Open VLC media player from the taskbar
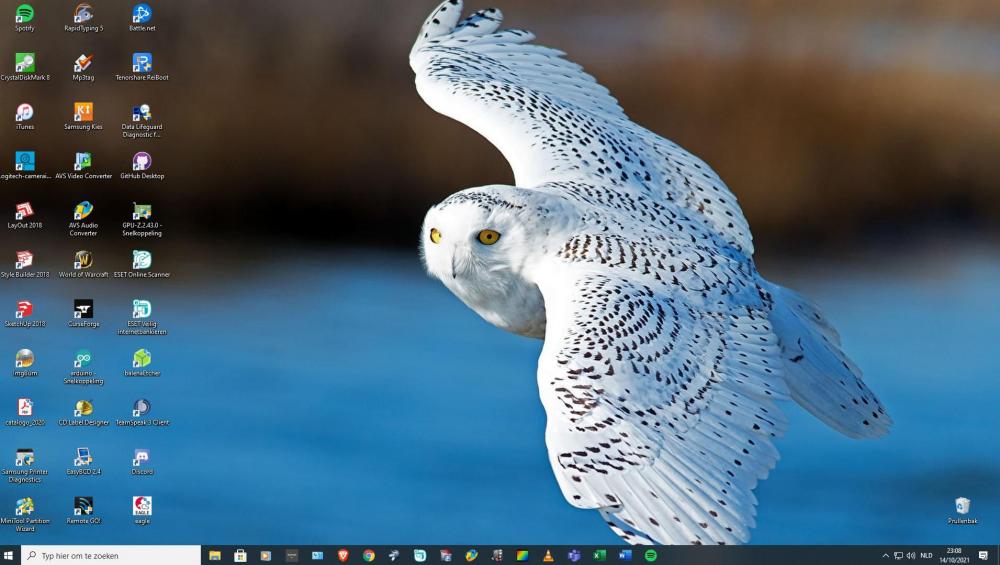The height and width of the screenshot is (565, 1000). [x=548, y=556]
